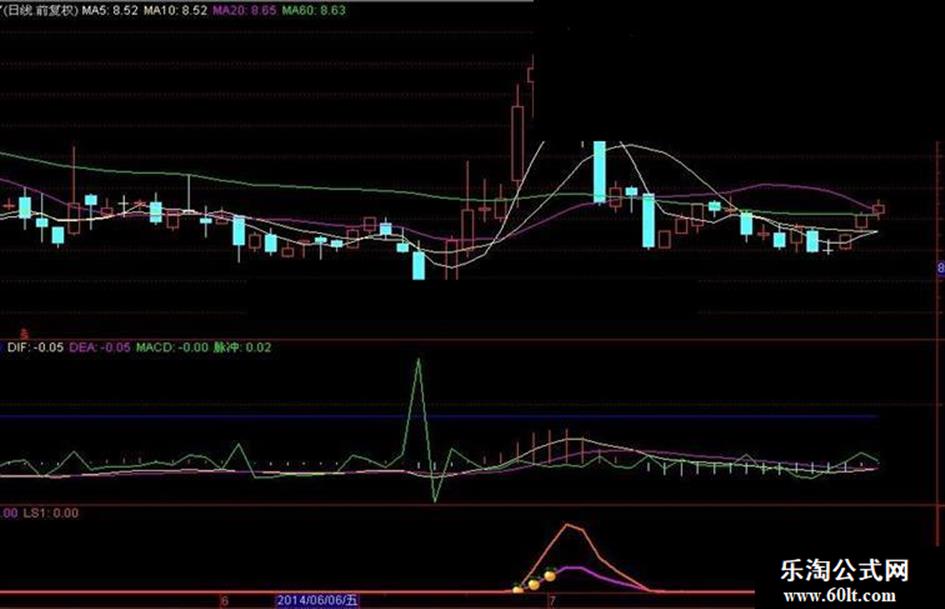The width and height of the screenshot is (945, 609).
Task: Select the purple DEA: -0.05 label
Action: click(x=99, y=347)
